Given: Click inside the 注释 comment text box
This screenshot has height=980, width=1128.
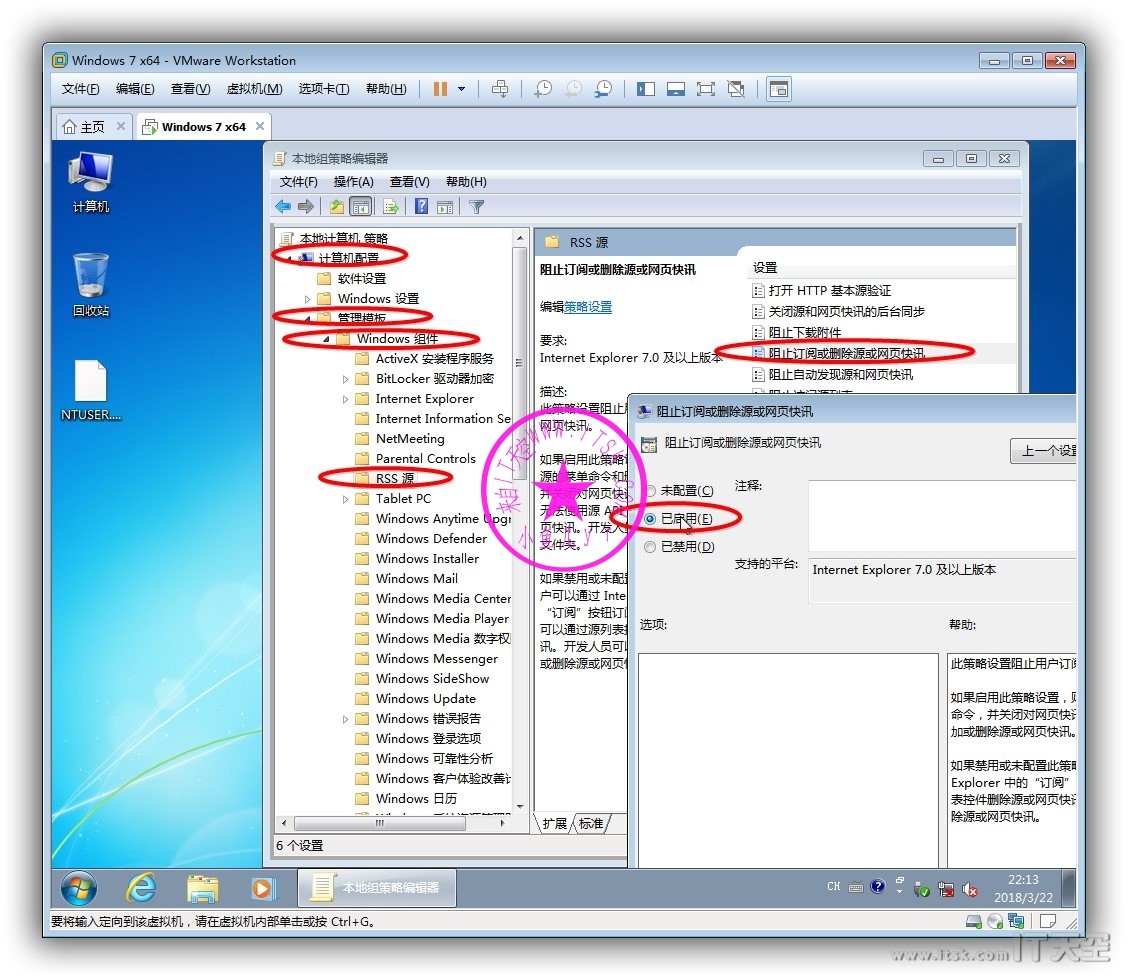Looking at the screenshot, I should pyautogui.click(x=940, y=515).
